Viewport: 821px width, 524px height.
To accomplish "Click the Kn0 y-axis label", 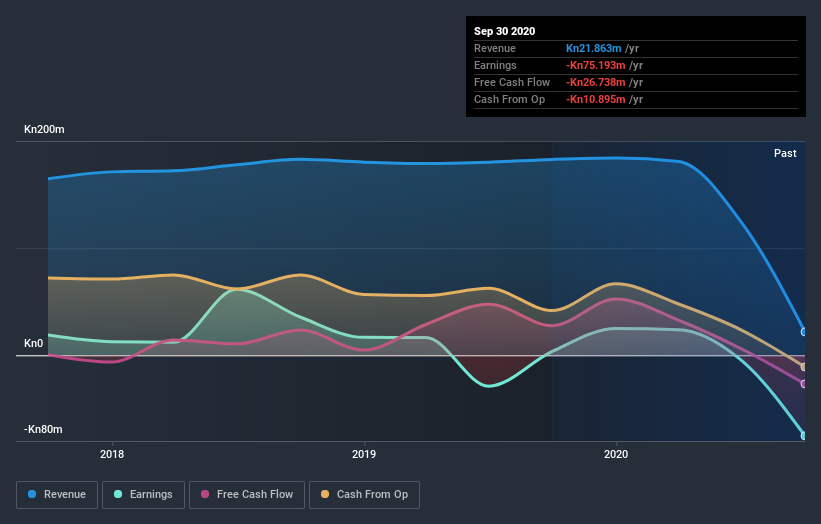I will [x=34, y=343].
